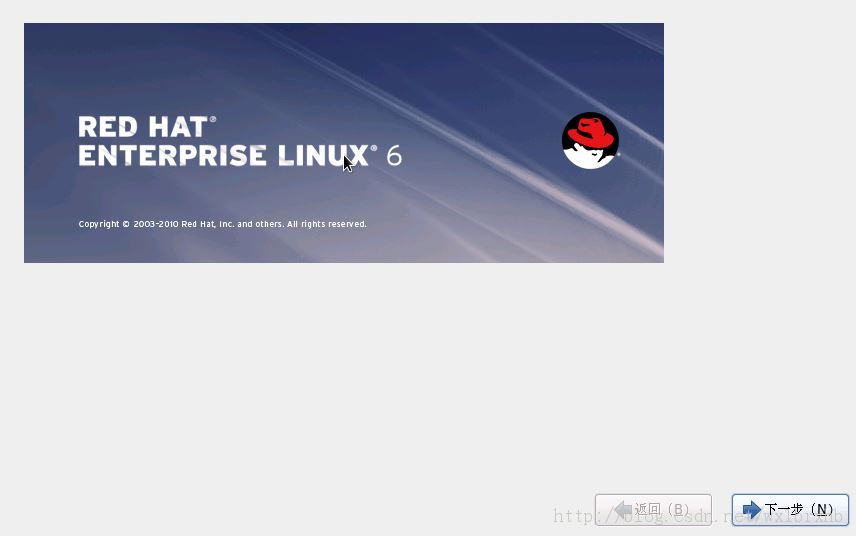
Task: Click the (N) mnemonic on next button
Action: point(822,510)
